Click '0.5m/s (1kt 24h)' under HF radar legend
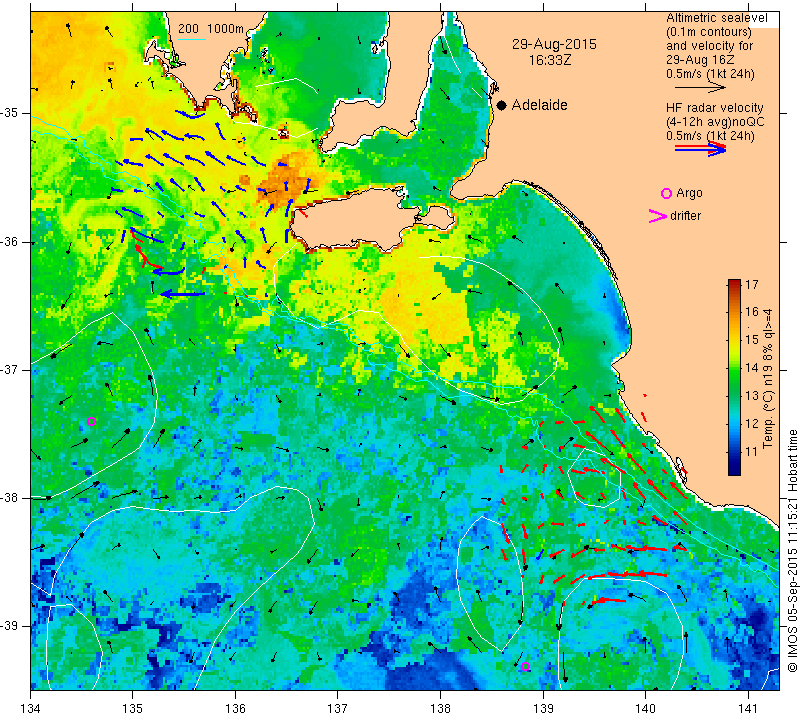The image size is (800, 720). coord(710,136)
